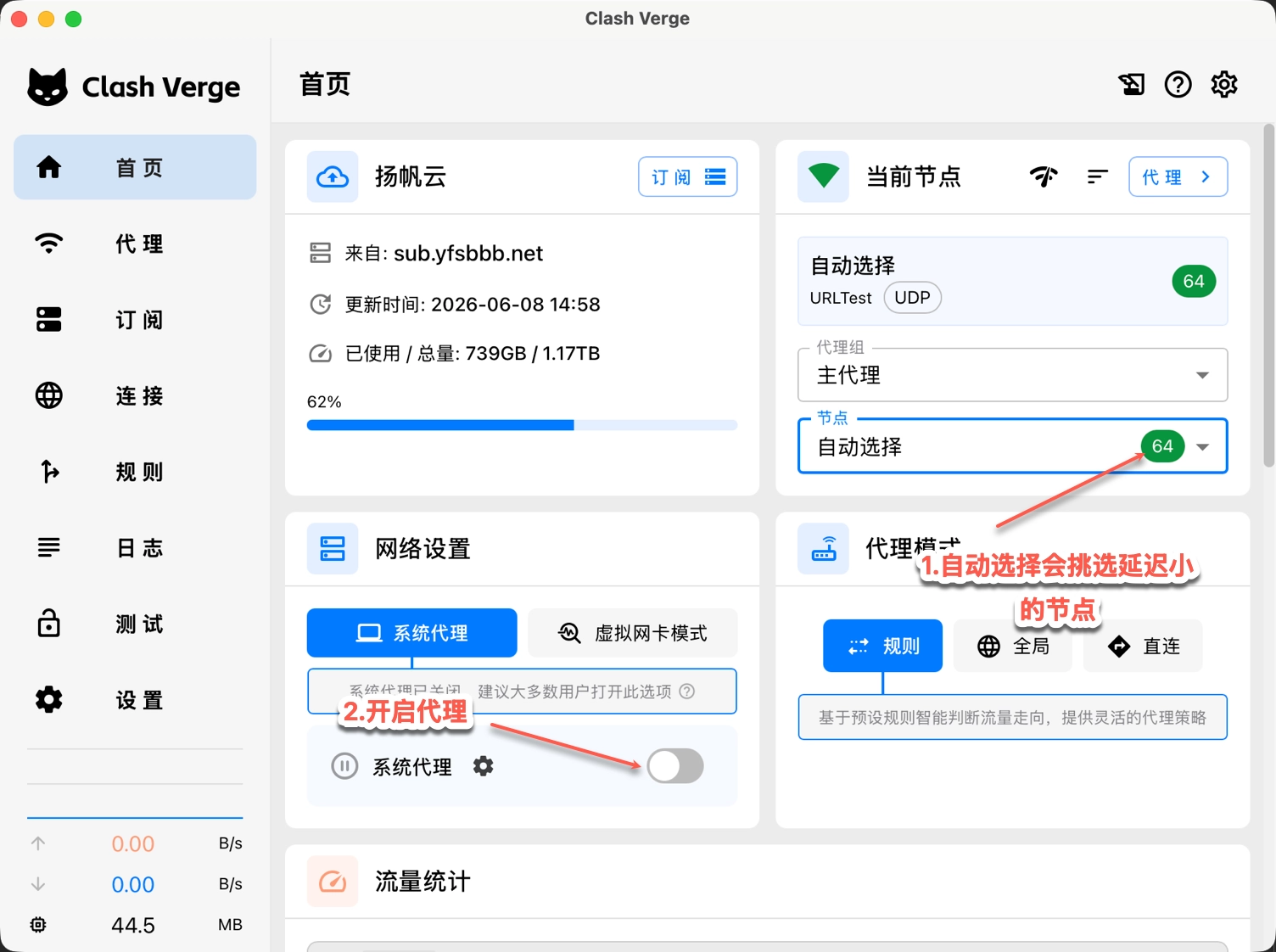Image resolution: width=1276 pixels, height=952 pixels.
Task: Select the 直连 direct proxy mode
Action: 1143,646
